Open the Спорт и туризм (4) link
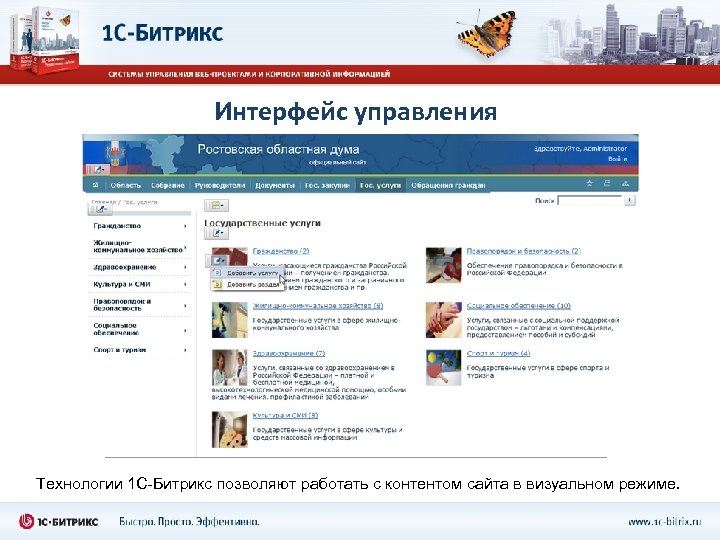 pos(498,354)
